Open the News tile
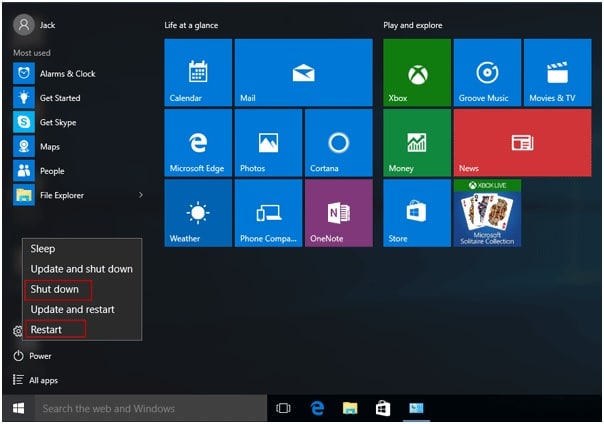The width and height of the screenshot is (604, 424). [522, 143]
